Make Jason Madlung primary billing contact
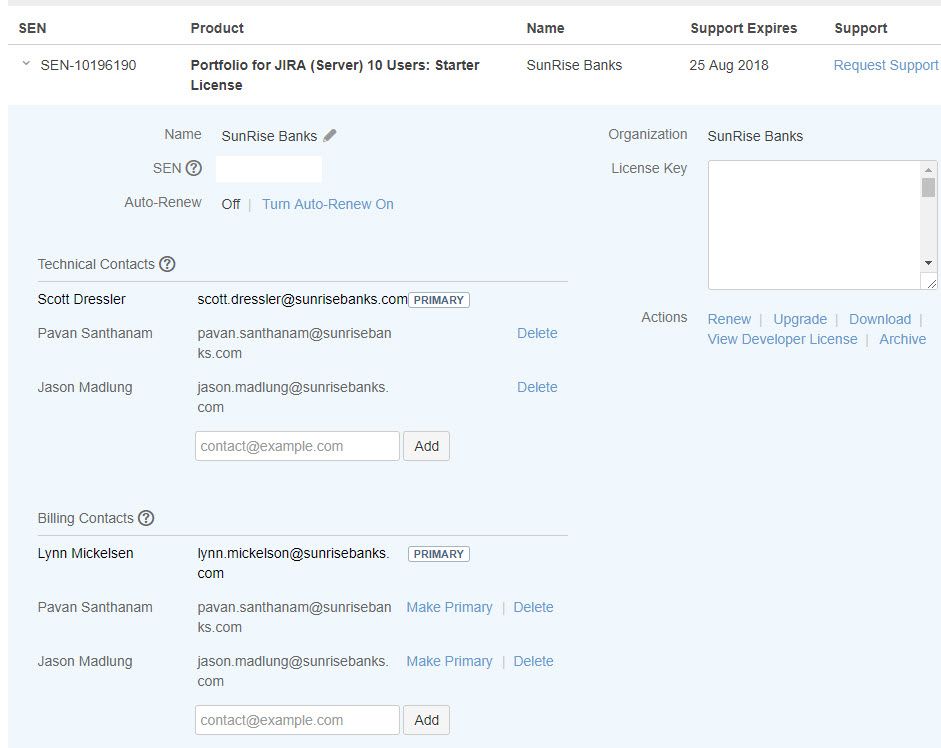This screenshot has height=748, width=941. click(x=449, y=661)
